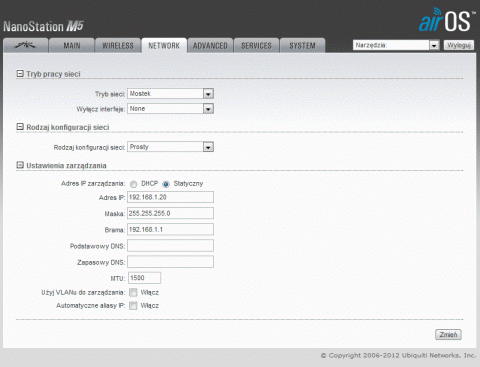Click the Adres IP field

(x=170, y=197)
